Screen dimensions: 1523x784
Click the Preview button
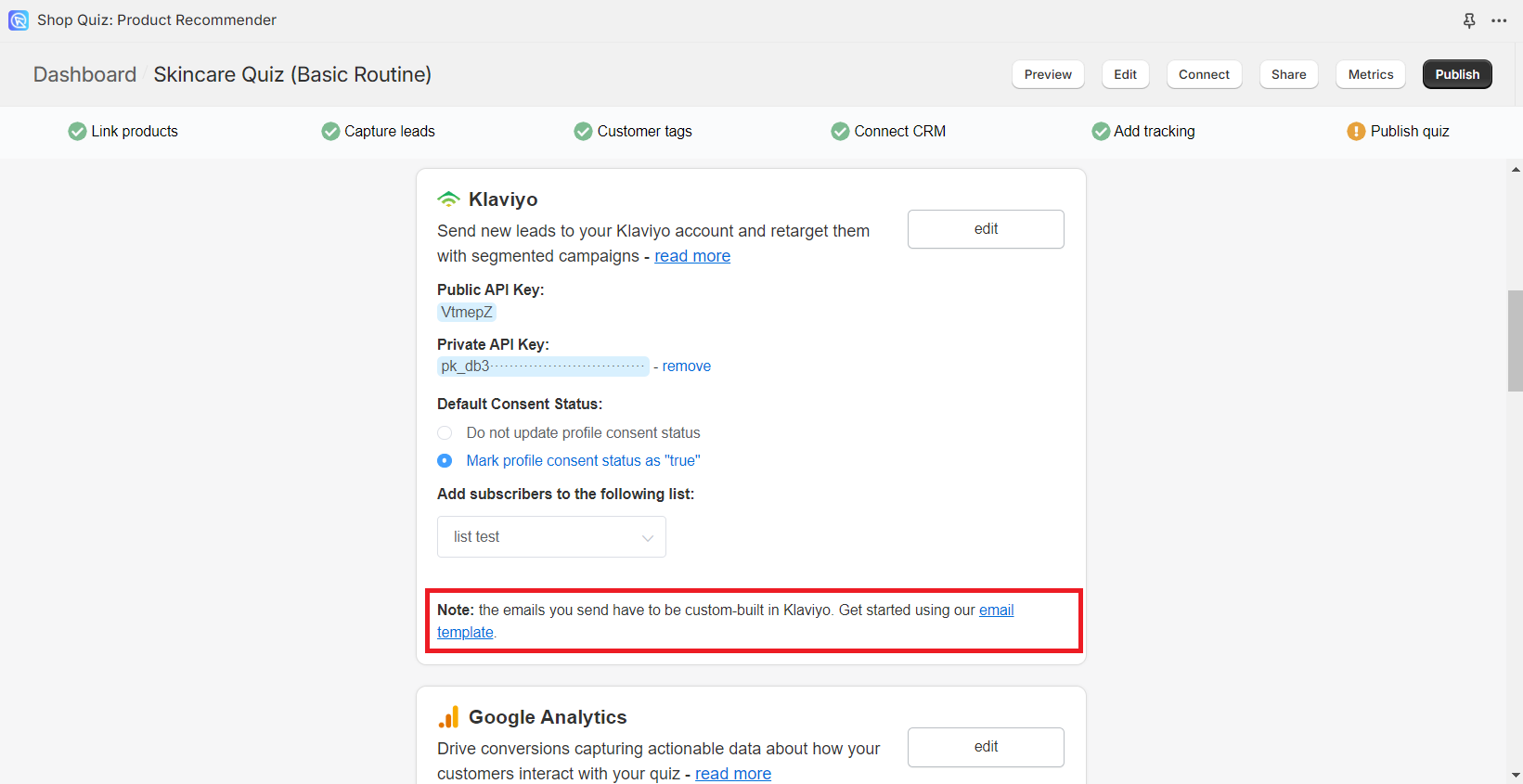1048,74
